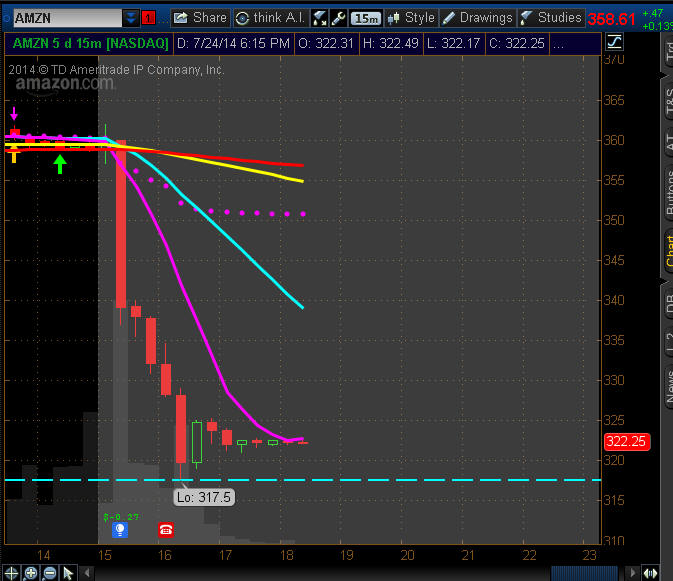Click the horizontal scrollbar thumb

(x=584, y=573)
